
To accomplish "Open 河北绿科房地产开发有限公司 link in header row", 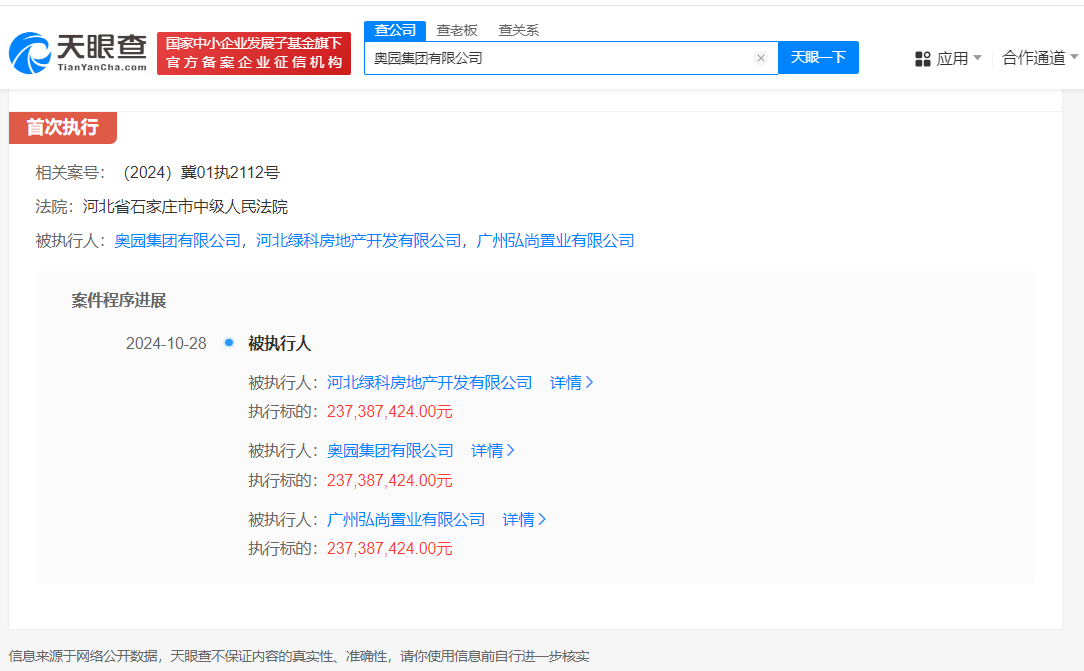I will point(359,240).
